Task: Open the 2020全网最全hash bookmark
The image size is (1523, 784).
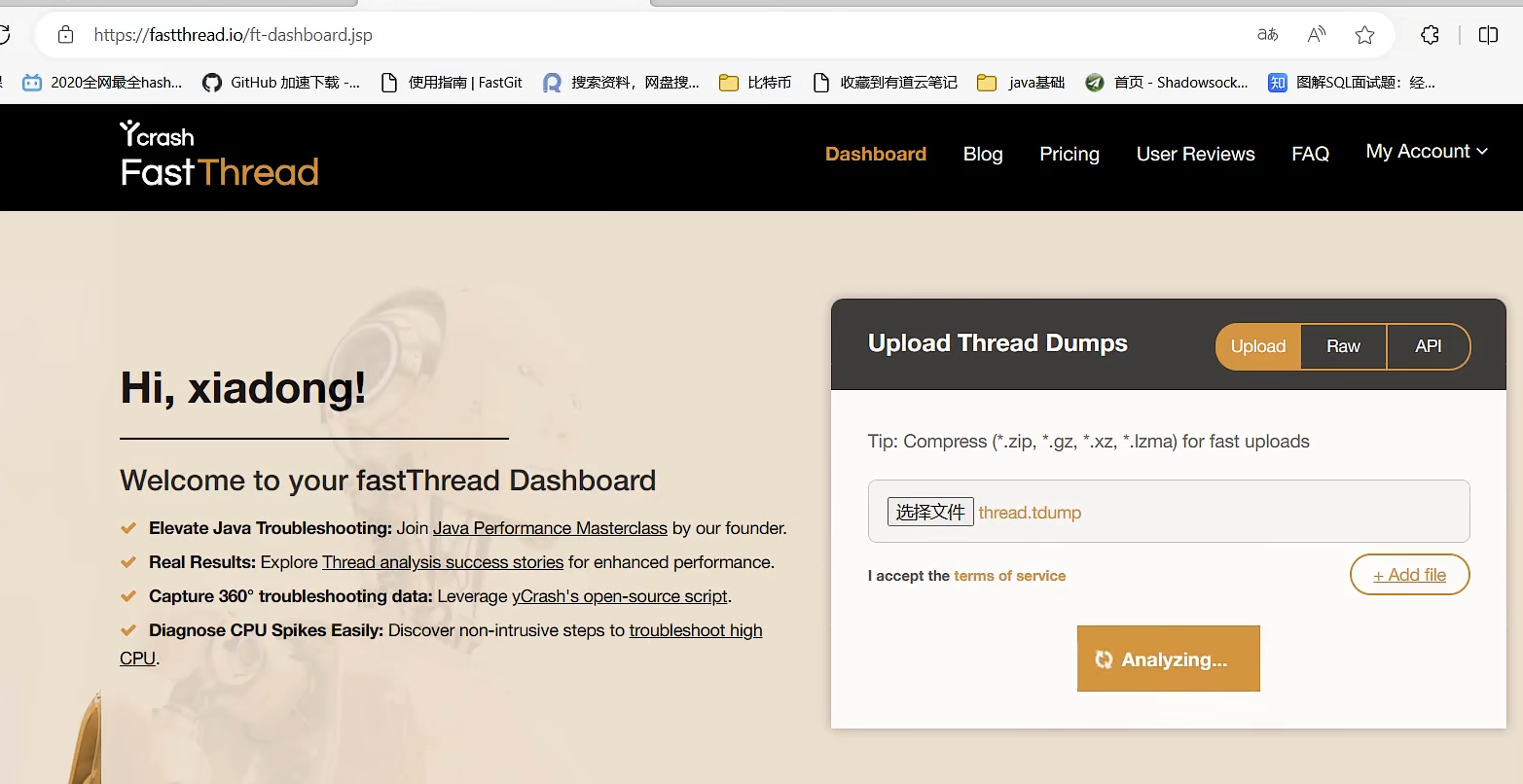Action: tap(102, 83)
